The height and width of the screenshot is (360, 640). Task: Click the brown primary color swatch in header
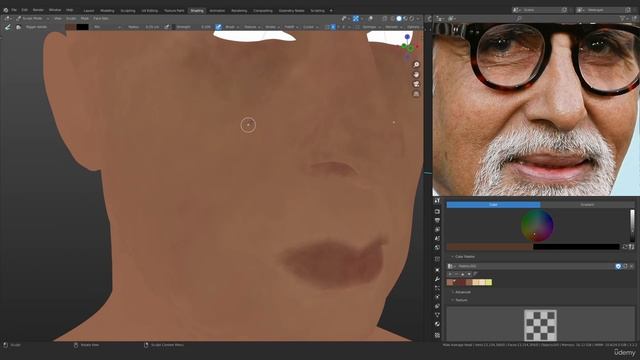coord(71,27)
